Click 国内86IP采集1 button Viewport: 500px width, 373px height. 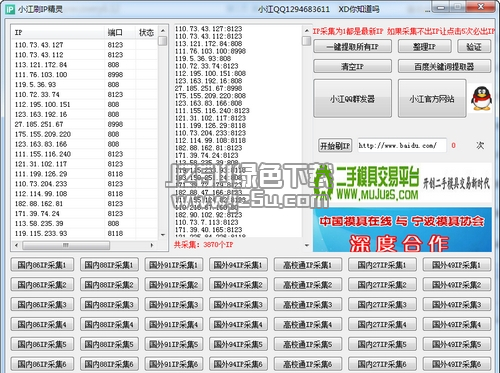42,265
